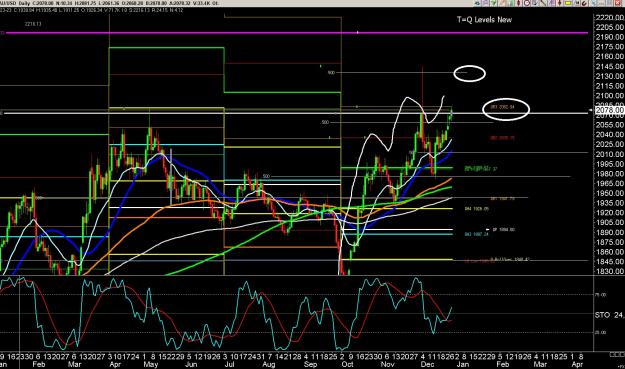Click the 1905.00 price axis label
The width and height of the screenshot is (625, 369).
[609, 222]
